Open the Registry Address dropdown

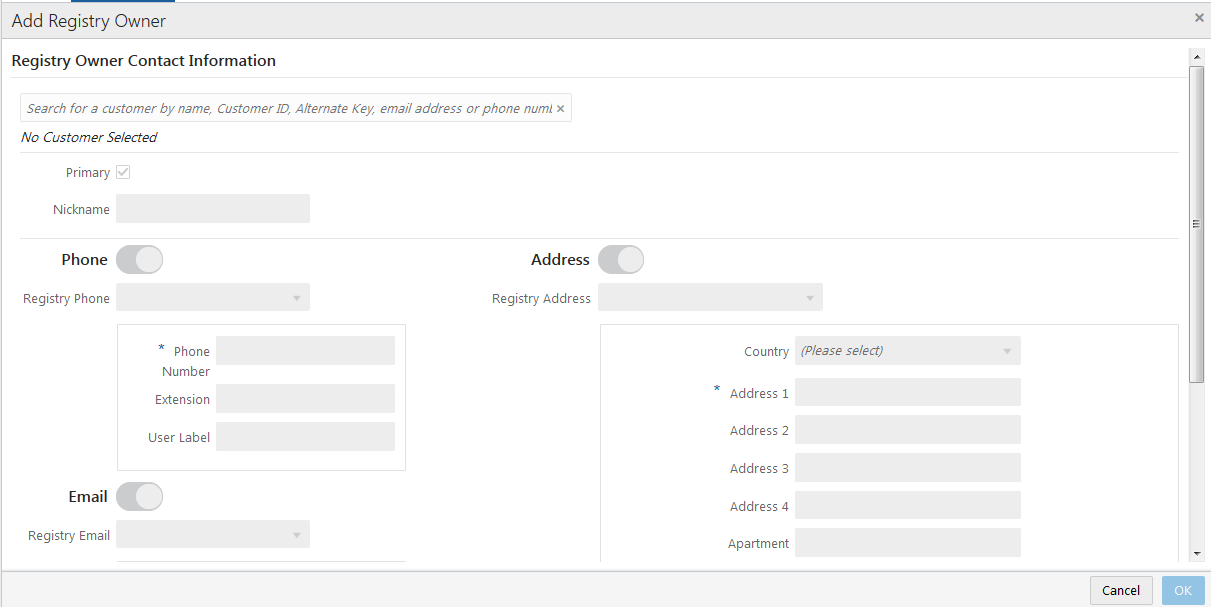tap(710, 298)
